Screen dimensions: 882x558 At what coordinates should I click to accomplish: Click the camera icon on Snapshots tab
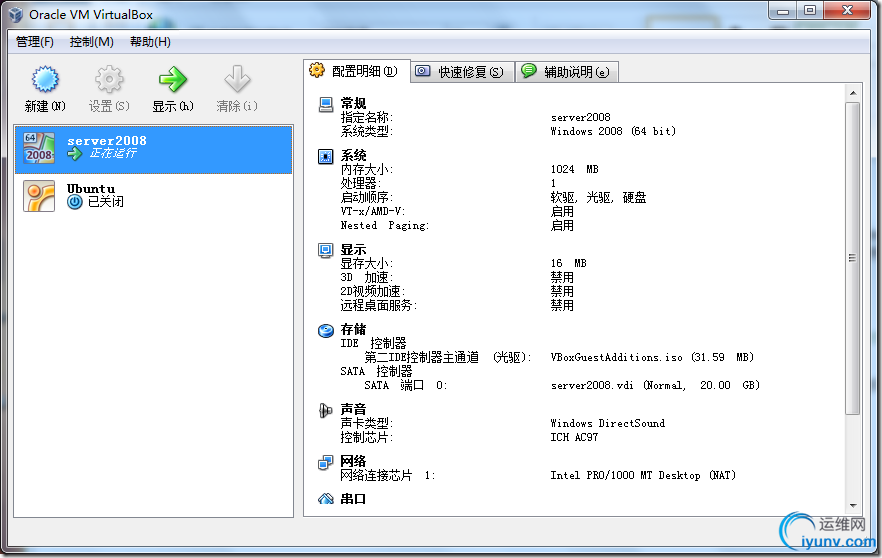[x=423, y=71]
